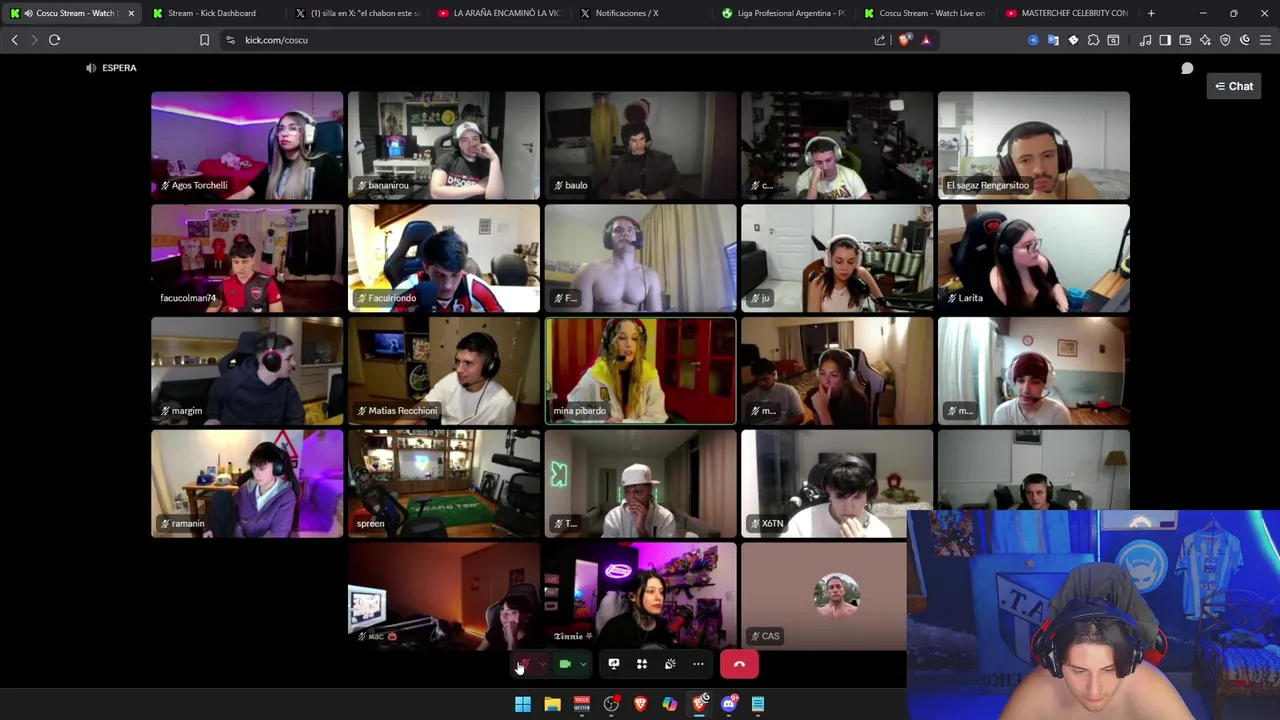
Task: Select Faculriondo video tile
Action: click(444, 258)
